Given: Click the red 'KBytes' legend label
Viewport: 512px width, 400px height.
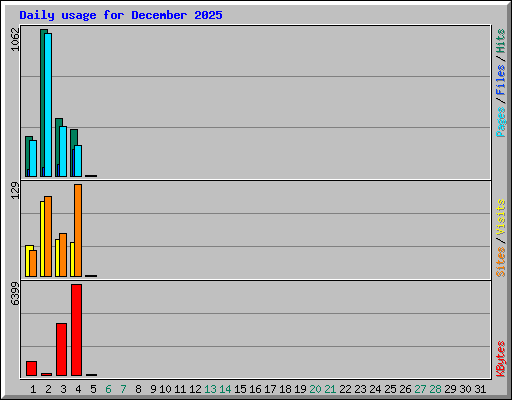Looking at the screenshot, I should pos(501,359).
